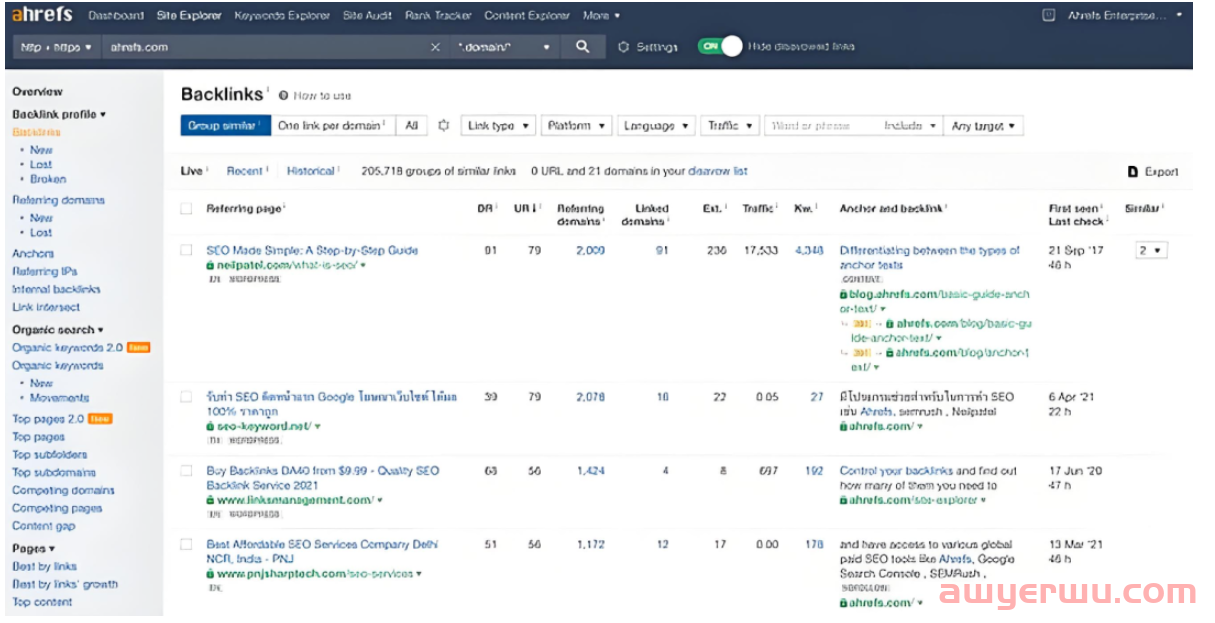The height and width of the screenshot is (623, 1215).
Task: Collapse the Pages sidebar section
Action: pyautogui.click(x=33, y=549)
